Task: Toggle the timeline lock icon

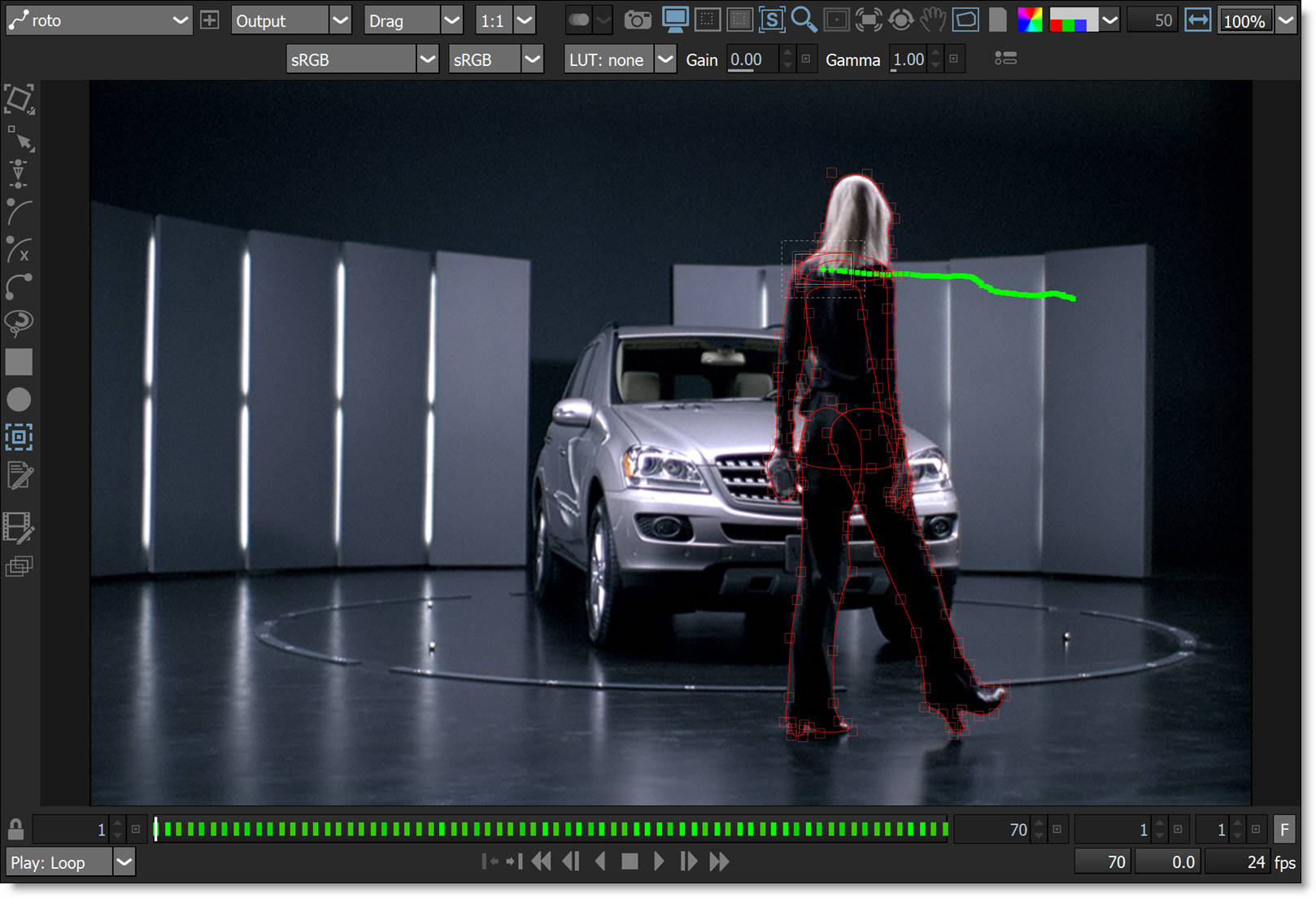Action: tap(15, 830)
